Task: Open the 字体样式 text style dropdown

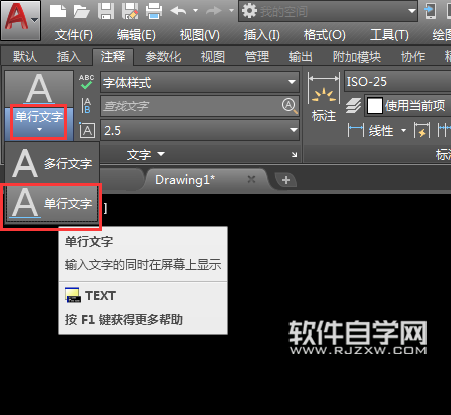Action: click(200, 82)
